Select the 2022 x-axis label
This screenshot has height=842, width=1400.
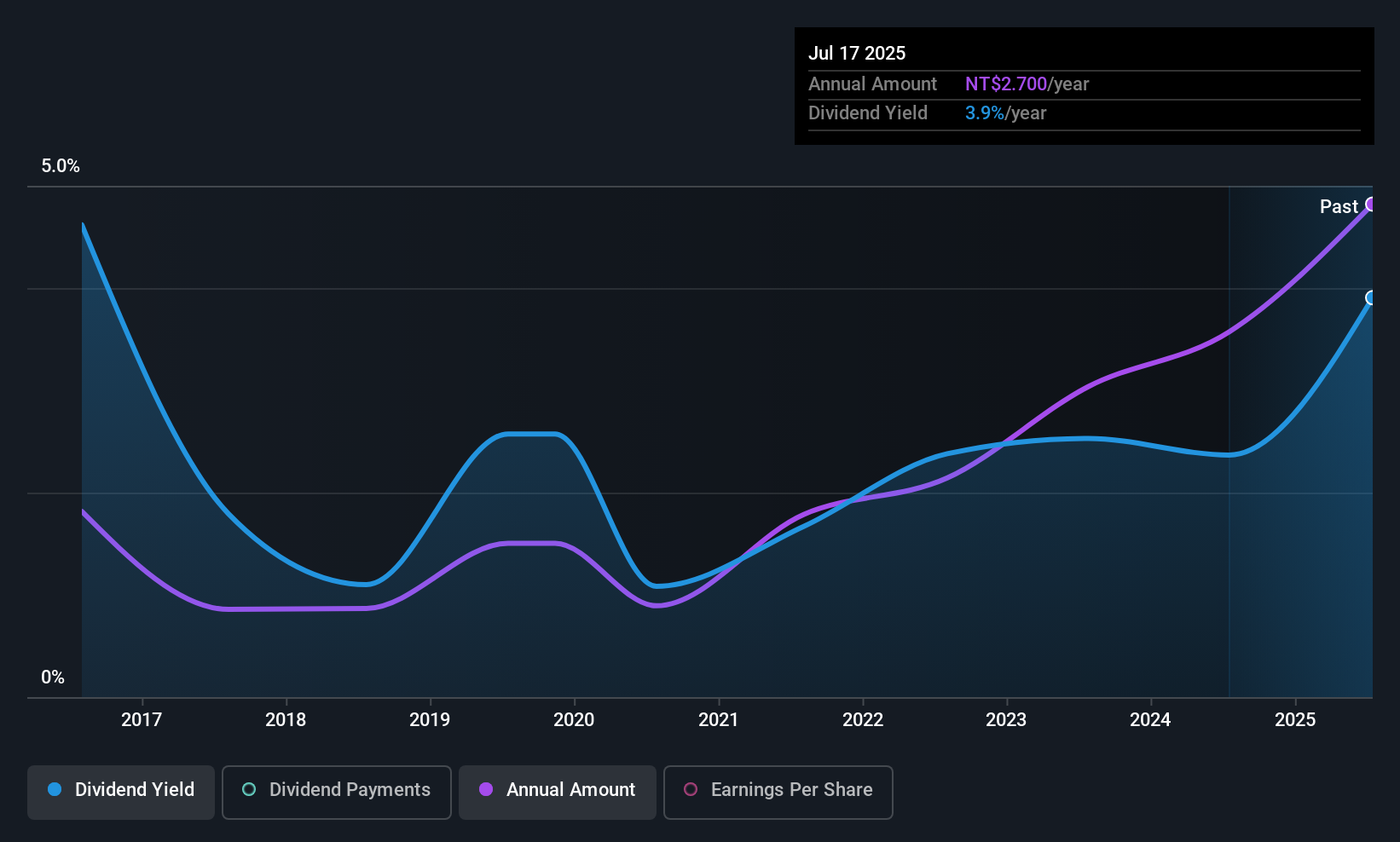[x=863, y=719]
